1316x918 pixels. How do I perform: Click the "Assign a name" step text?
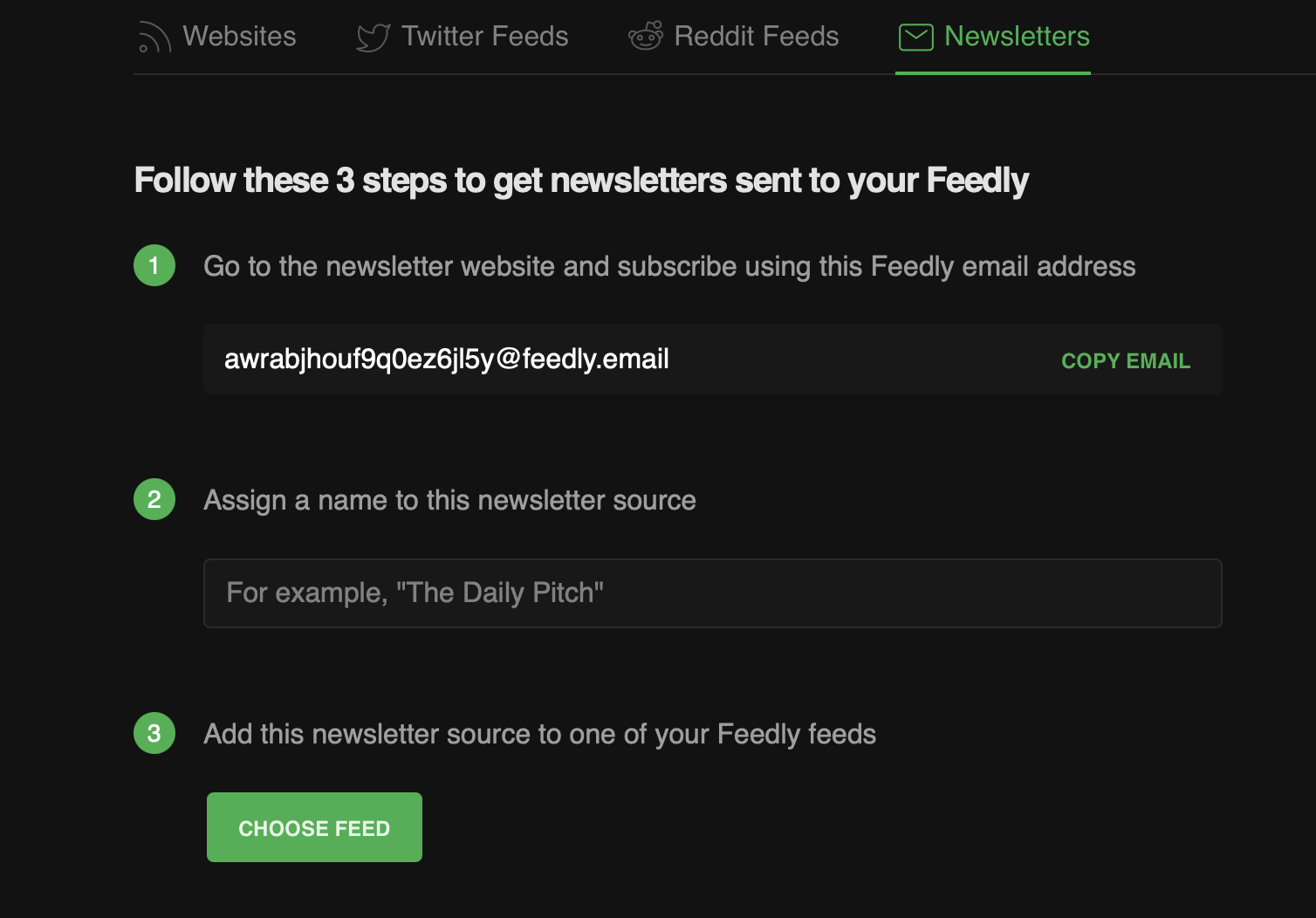pyautogui.click(x=449, y=500)
